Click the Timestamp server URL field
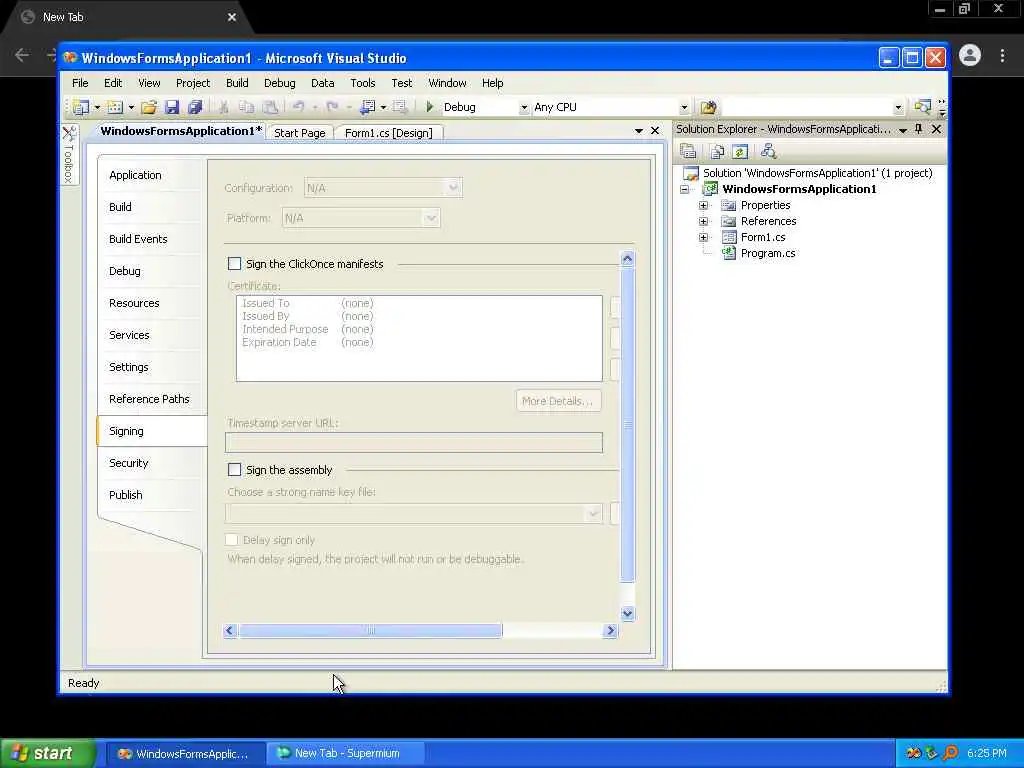The width and height of the screenshot is (1024, 768). pyautogui.click(x=413, y=443)
